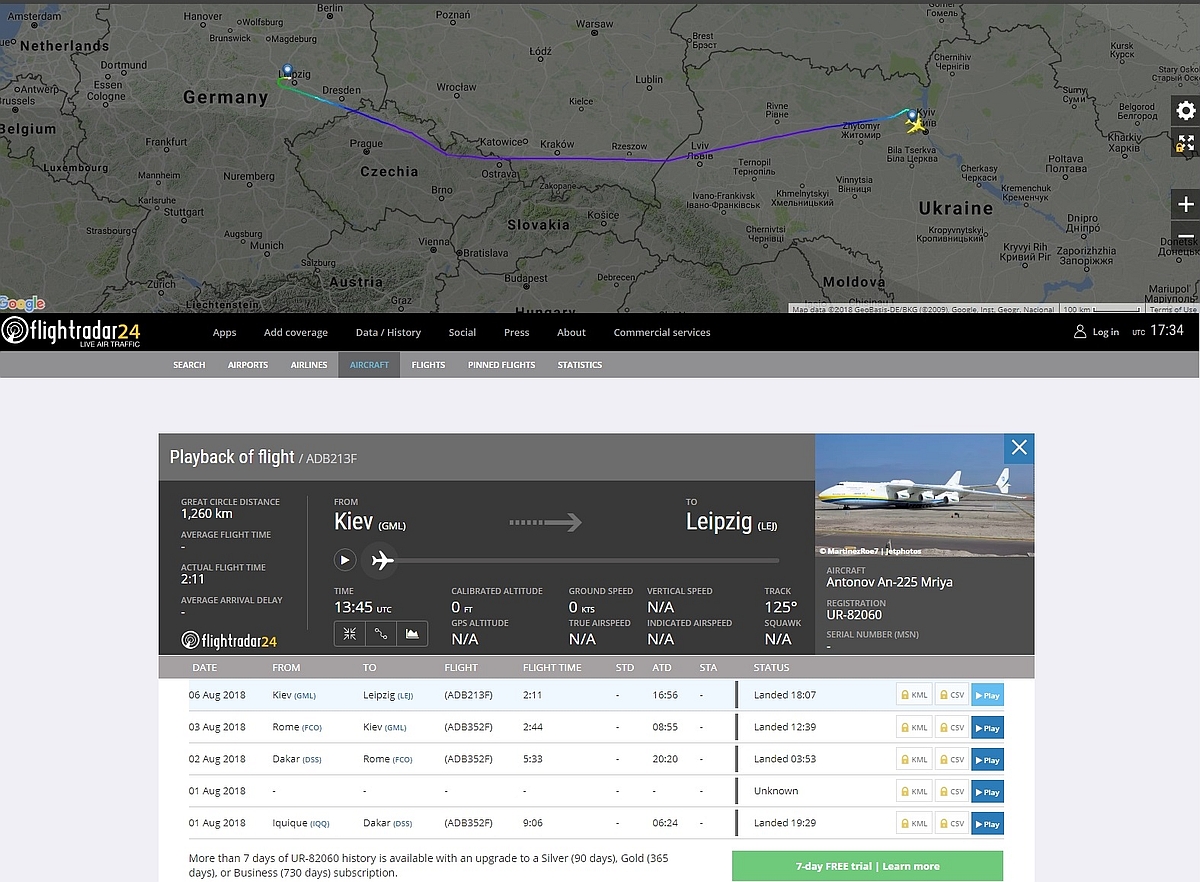Play the 06 Aug 2018 Kiev–Leipzig flight

coord(987,695)
